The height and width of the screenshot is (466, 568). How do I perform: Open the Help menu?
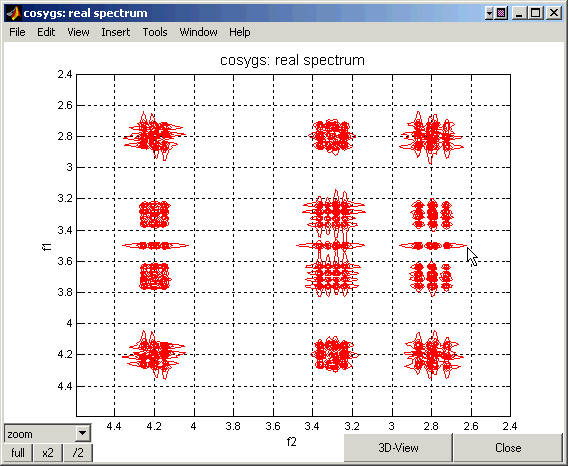point(239,32)
